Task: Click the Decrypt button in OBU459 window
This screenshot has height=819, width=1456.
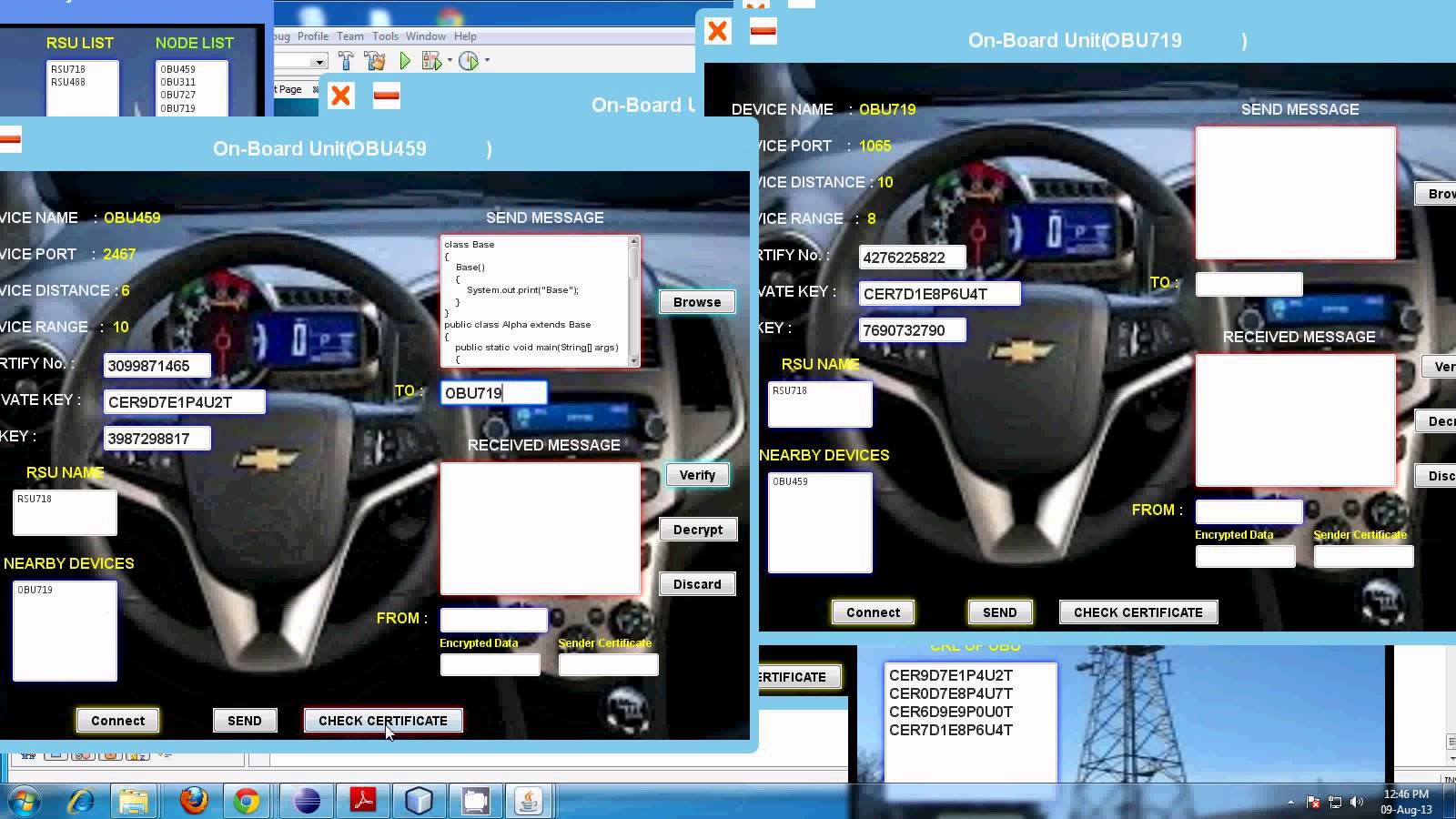Action: tap(697, 530)
